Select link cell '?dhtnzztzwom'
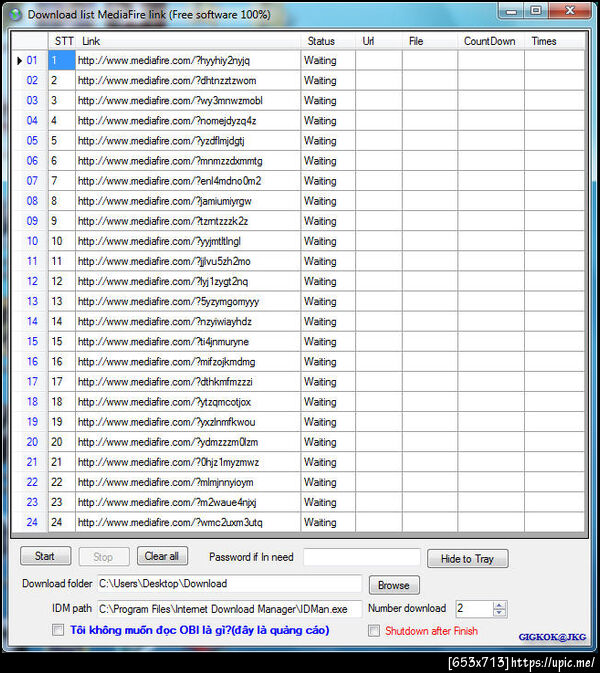 [188, 81]
